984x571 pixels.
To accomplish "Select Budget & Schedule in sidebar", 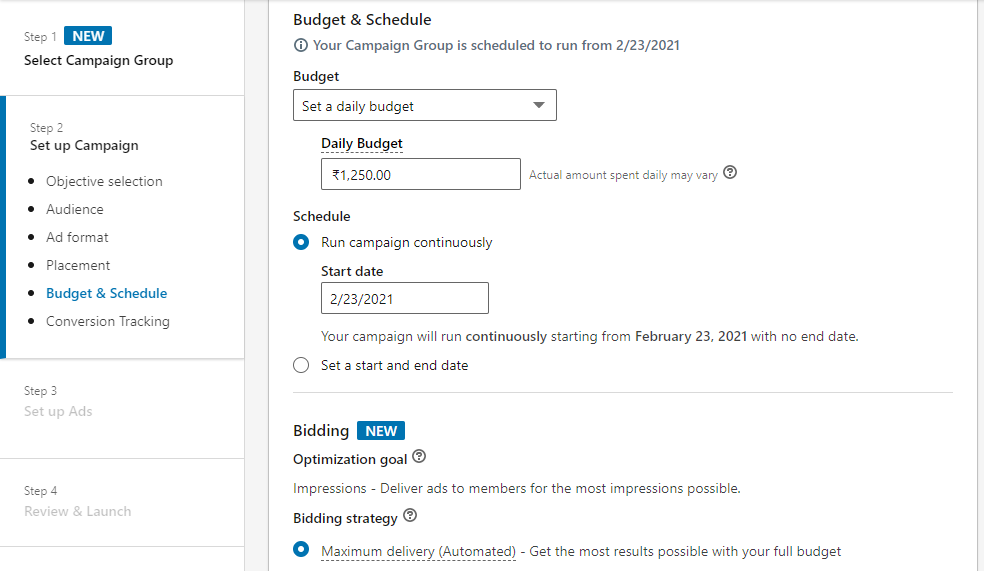I will [107, 293].
